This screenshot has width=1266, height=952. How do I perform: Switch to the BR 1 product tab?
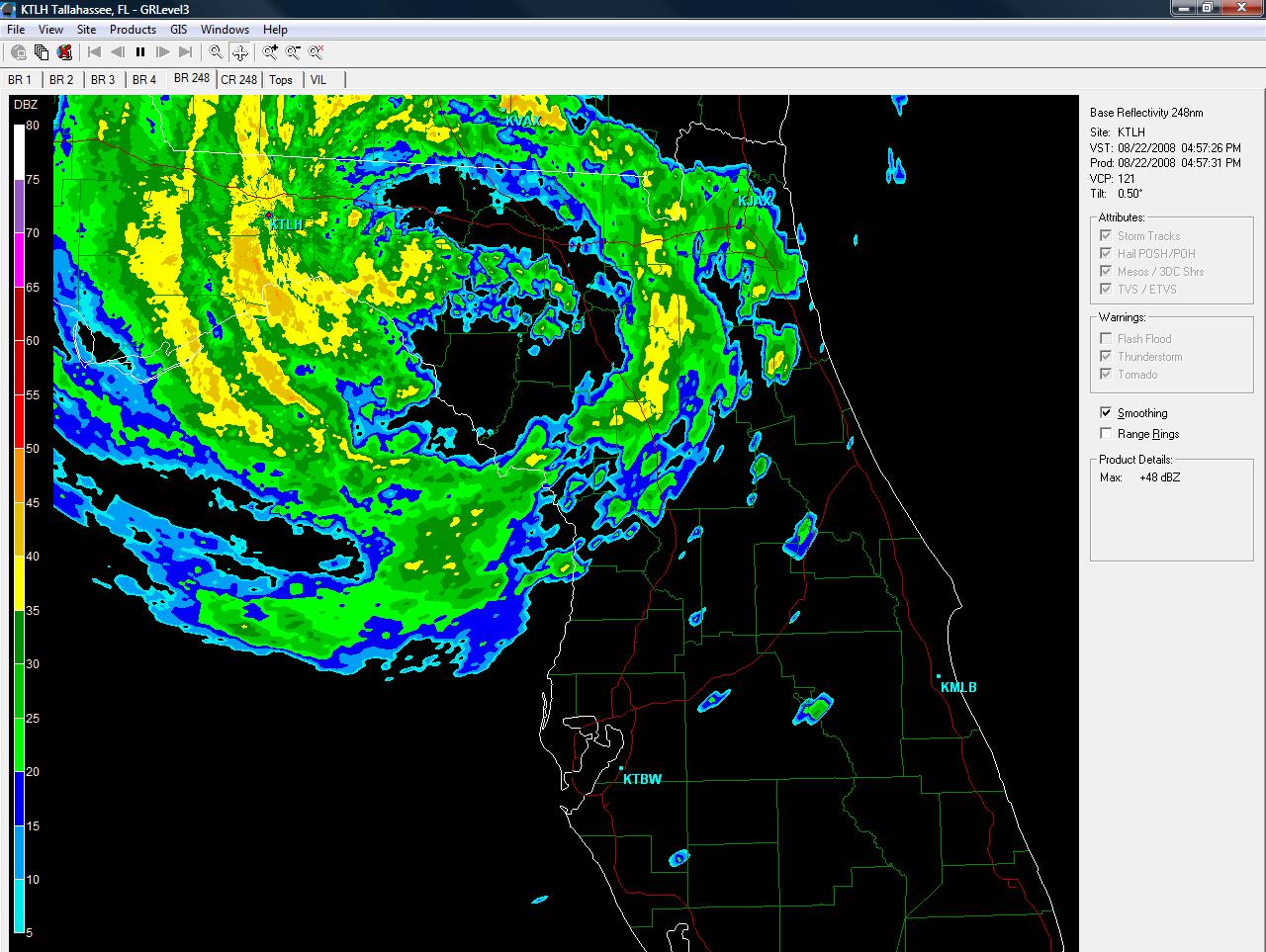point(20,80)
